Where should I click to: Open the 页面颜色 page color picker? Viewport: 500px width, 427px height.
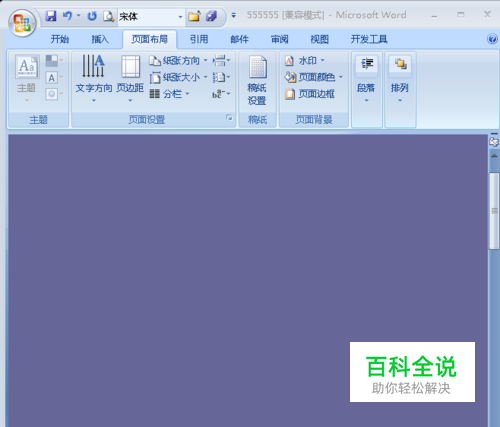[x=314, y=77]
